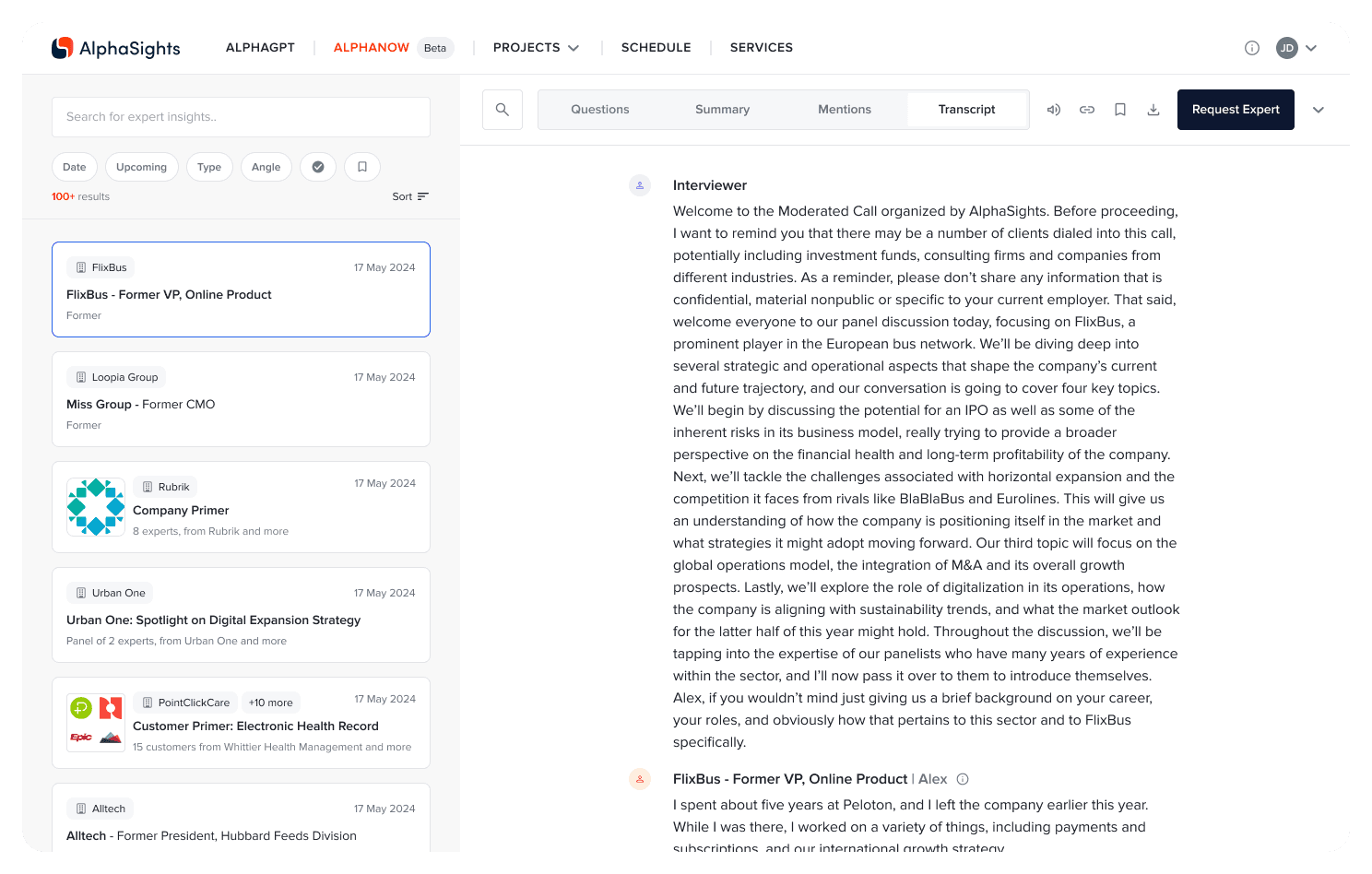Toggle the verified checkmark filter
This screenshot has height=874, width=1372.
pos(318,167)
